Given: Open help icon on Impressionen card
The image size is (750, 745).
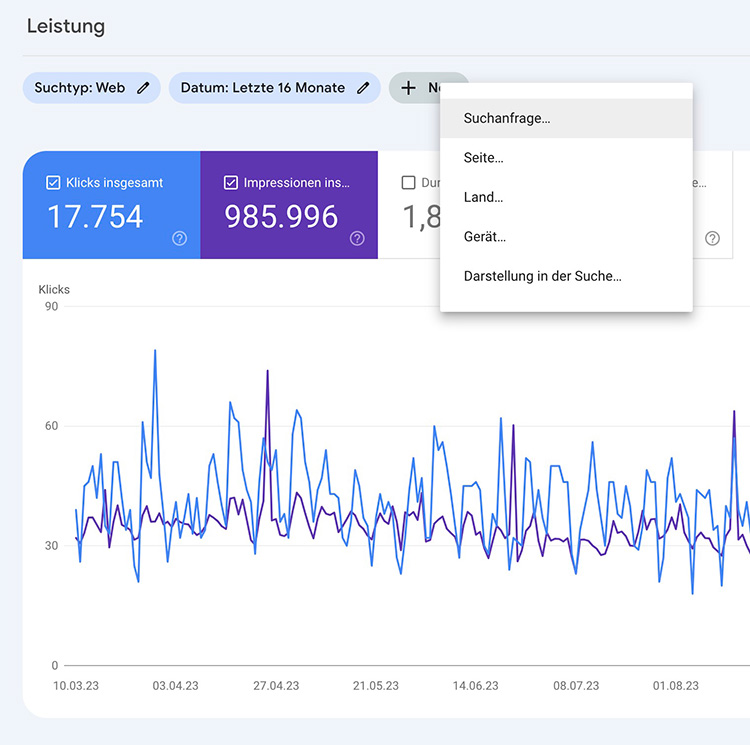Looking at the screenshot, I should coord(357,238).
